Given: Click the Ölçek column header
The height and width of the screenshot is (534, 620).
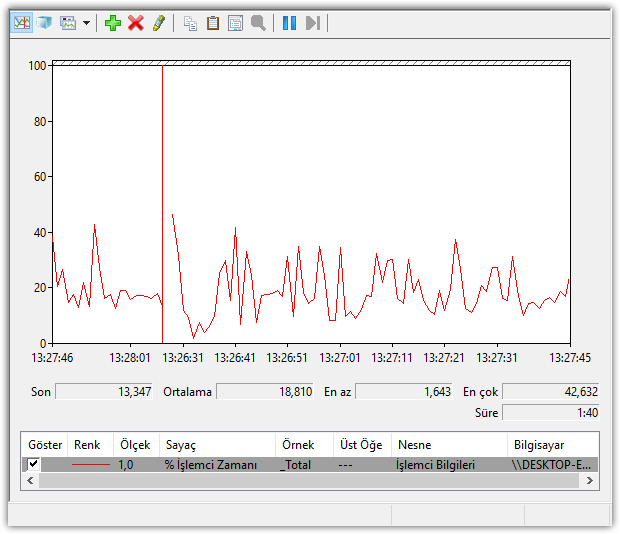Looking at the screenshot, I should (135, 445).
